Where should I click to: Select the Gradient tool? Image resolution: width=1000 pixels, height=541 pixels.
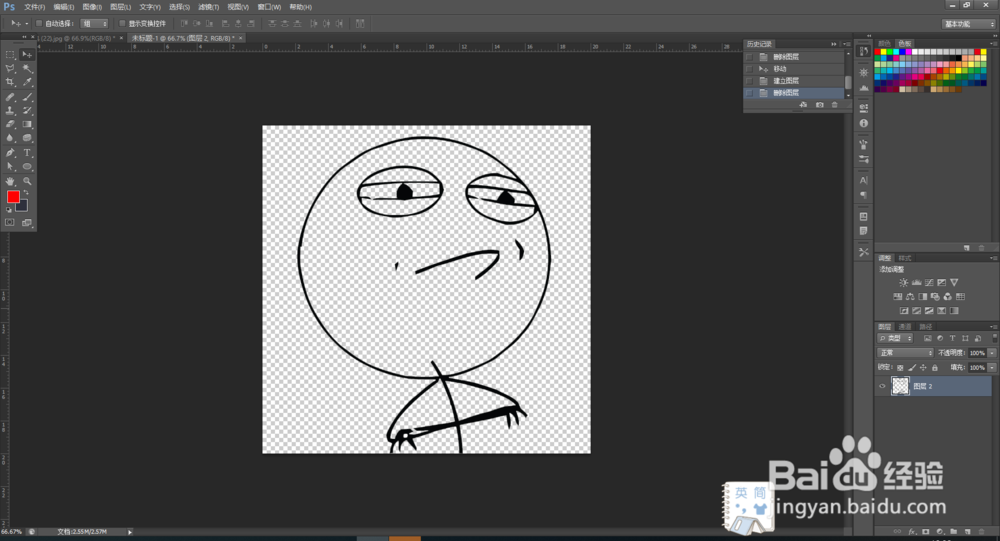[27, 124]
